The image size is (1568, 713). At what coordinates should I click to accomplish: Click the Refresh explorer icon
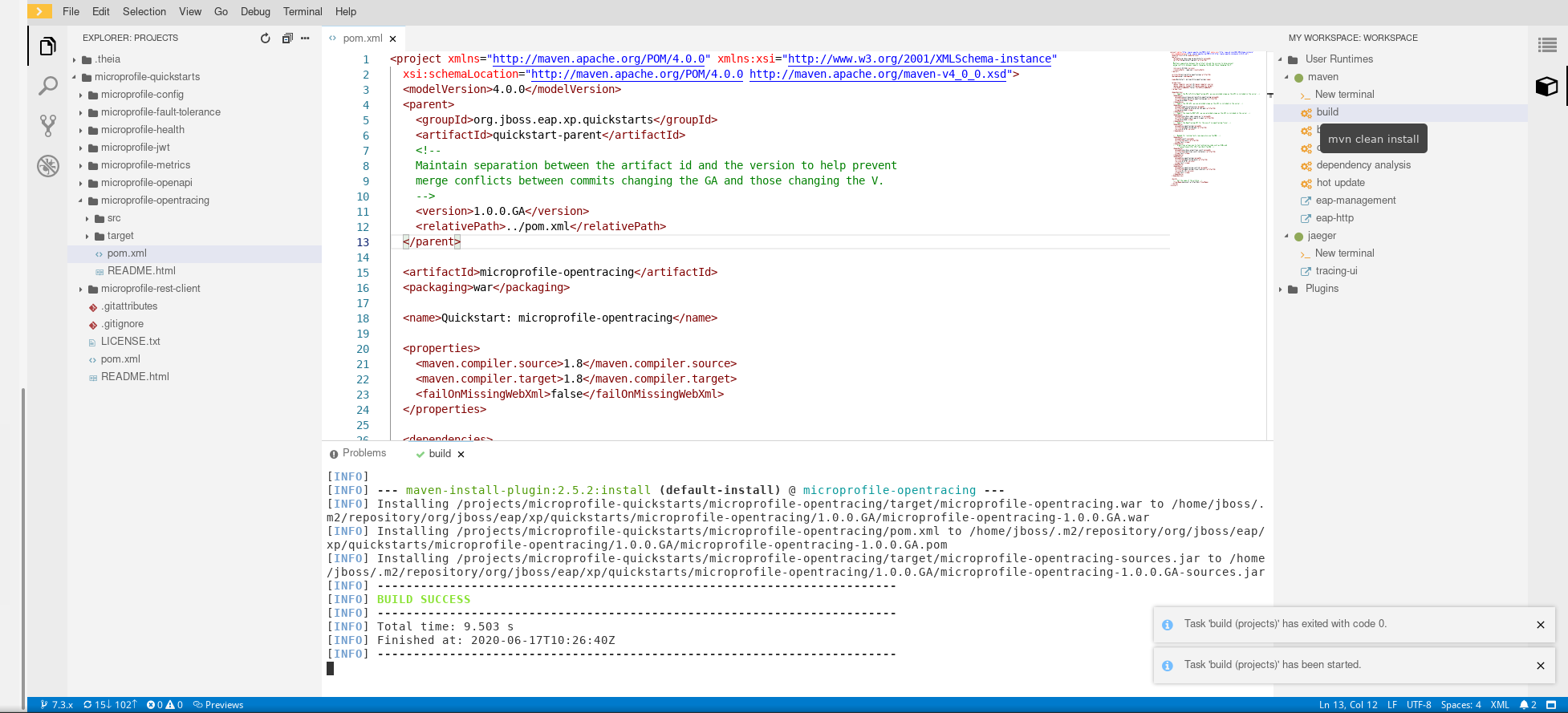click(x=266, y=38)
